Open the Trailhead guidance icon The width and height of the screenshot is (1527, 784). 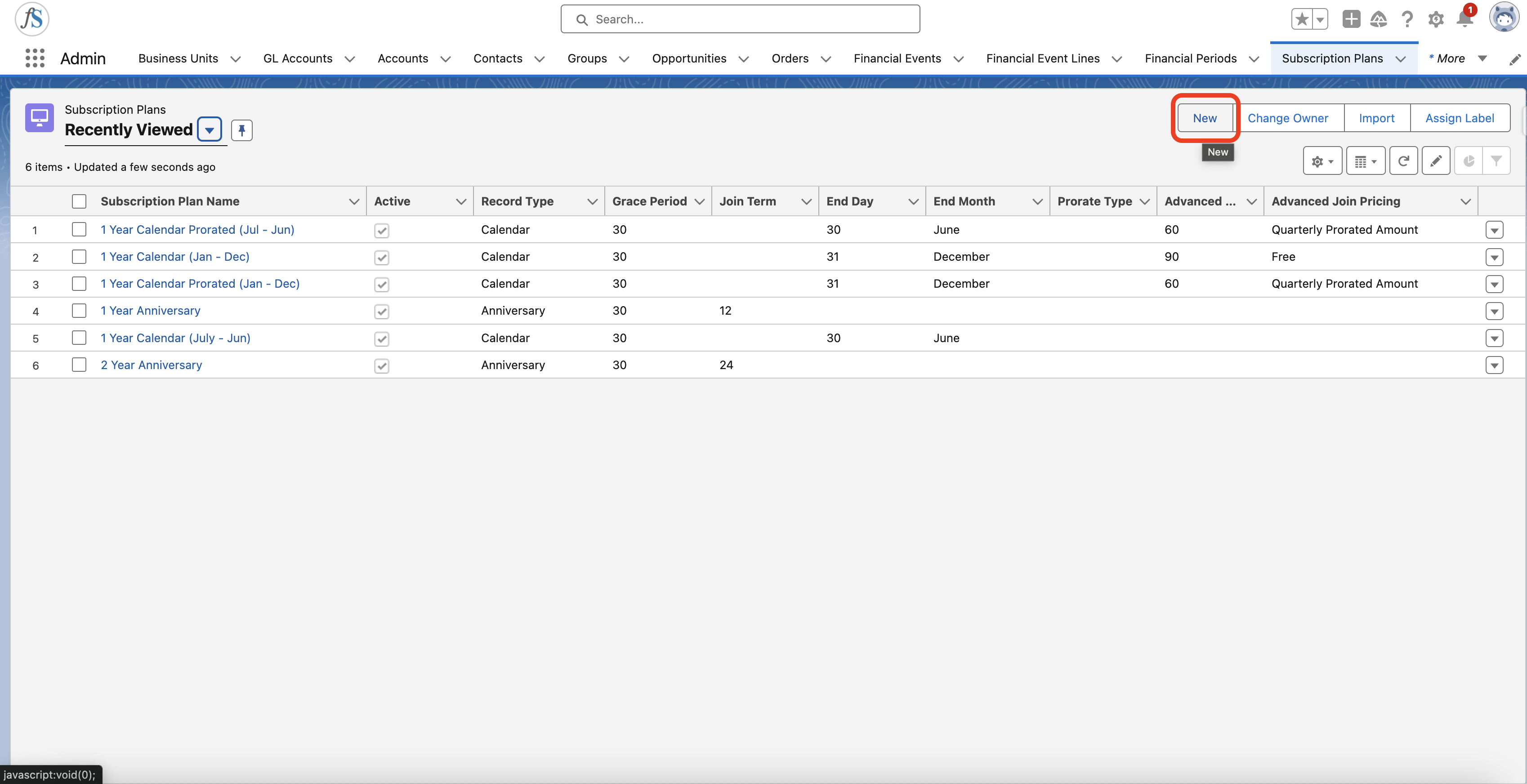tap(1379, 19)
